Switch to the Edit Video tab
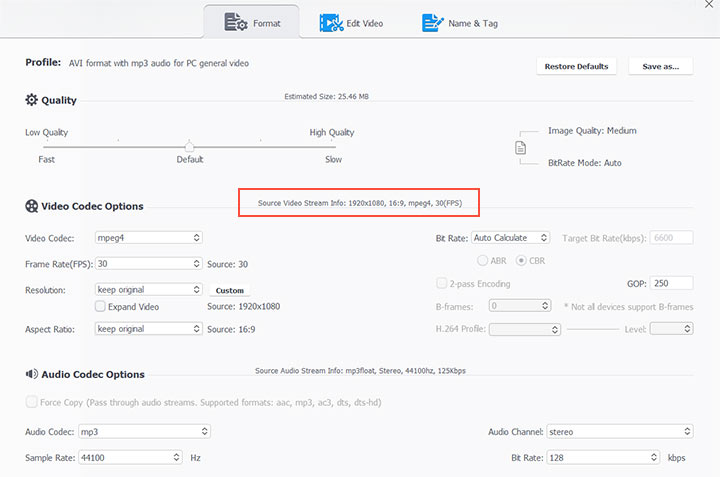720x477 pixels. point(351,23)
